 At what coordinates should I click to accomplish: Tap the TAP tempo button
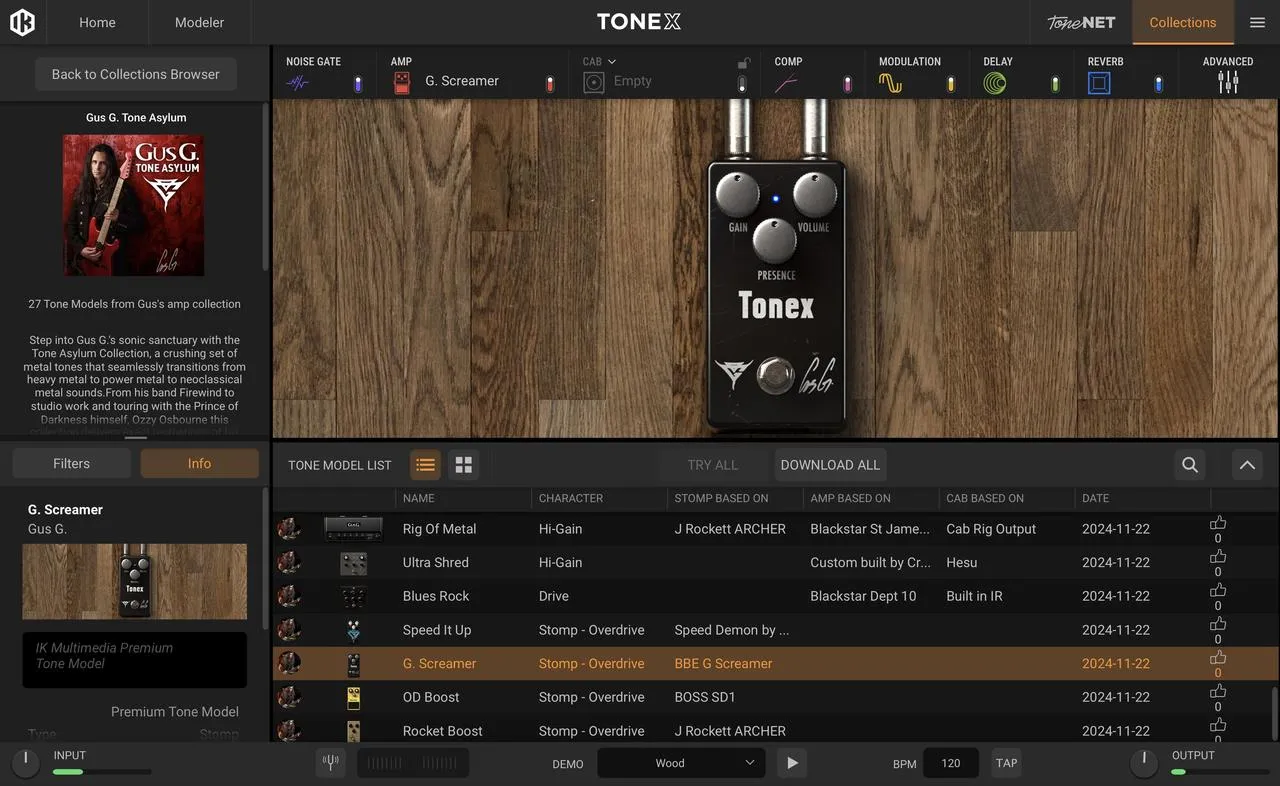[x=1006, y=763]
